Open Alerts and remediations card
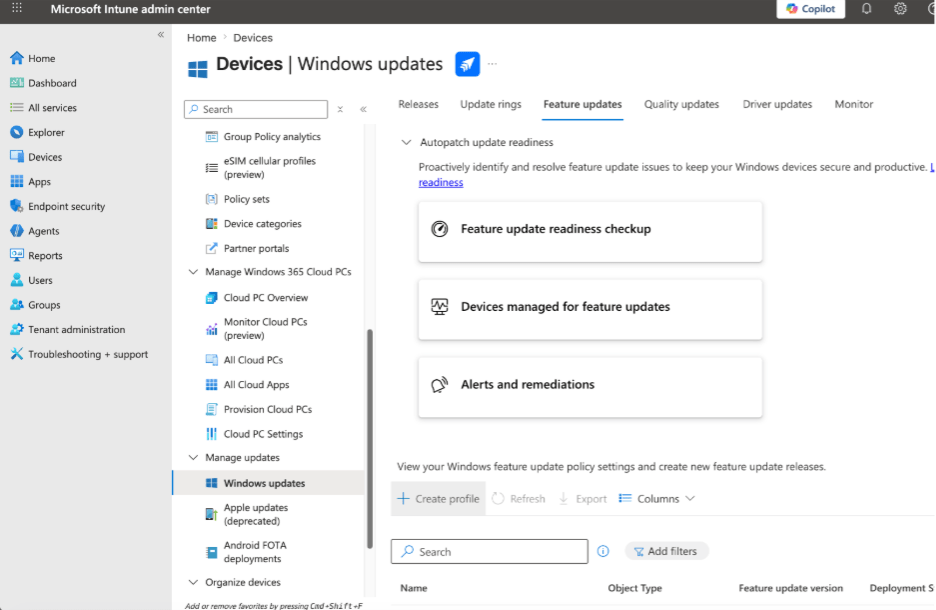The image size is (936, 610). click(590, 387)
